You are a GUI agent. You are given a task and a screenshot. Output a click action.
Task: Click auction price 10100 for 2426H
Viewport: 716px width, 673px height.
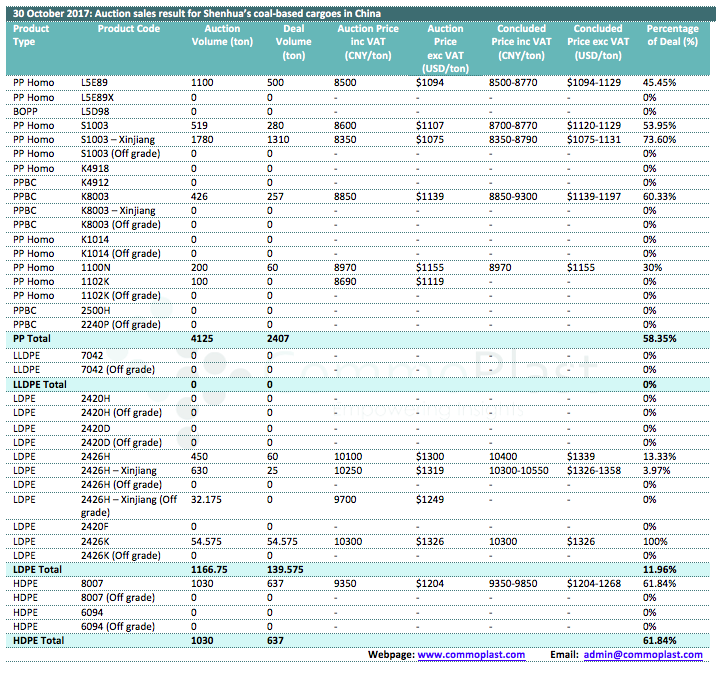tap(348, 457)
